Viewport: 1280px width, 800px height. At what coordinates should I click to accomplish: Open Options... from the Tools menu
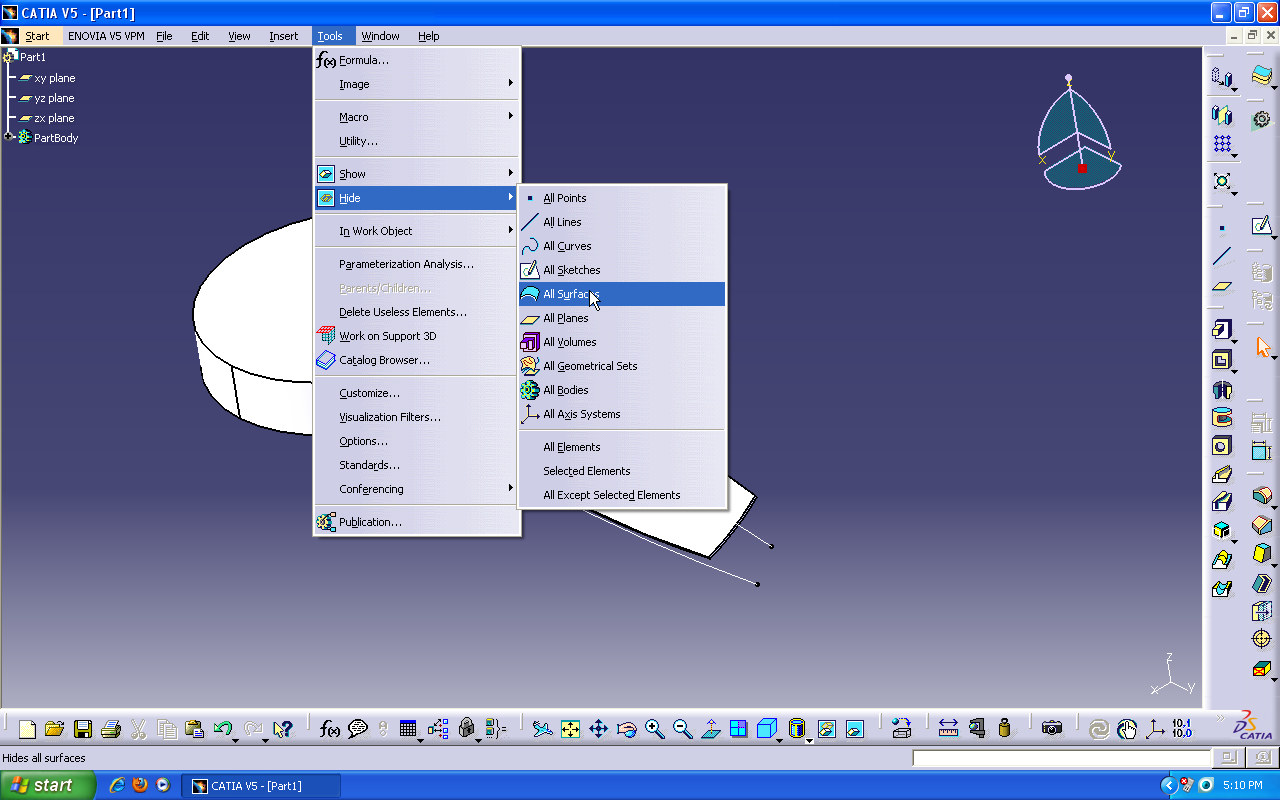(417, 441)
